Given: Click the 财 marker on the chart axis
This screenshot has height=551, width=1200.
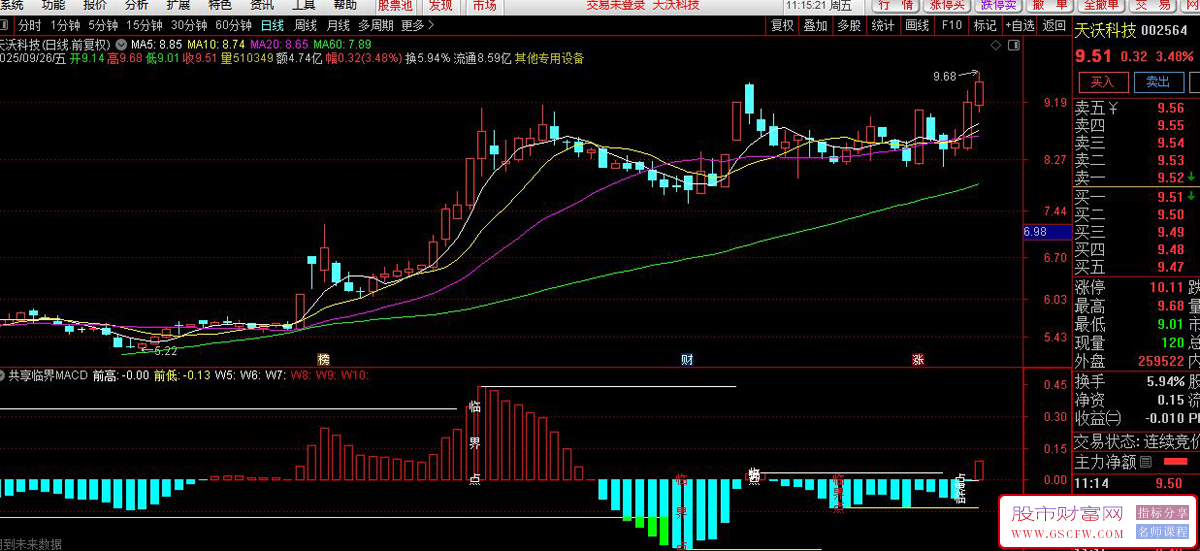Looking at the screenshot, I should click(x=687, y=359).
